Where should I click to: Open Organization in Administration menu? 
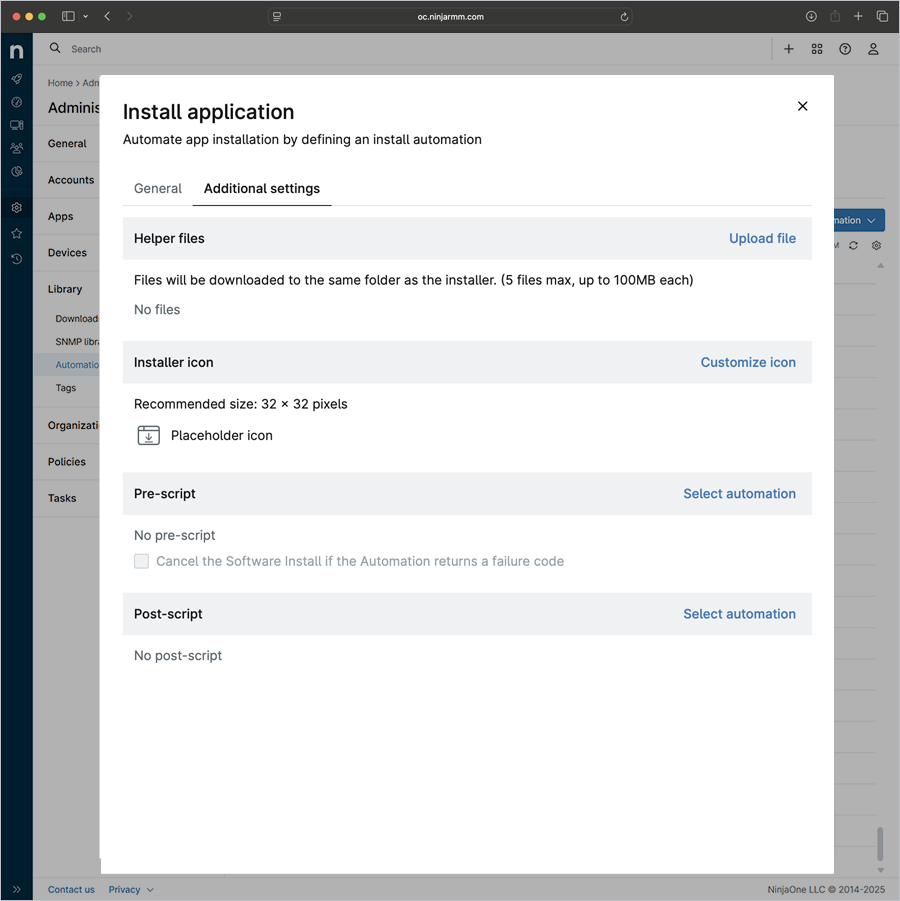(x=73, y=425)
